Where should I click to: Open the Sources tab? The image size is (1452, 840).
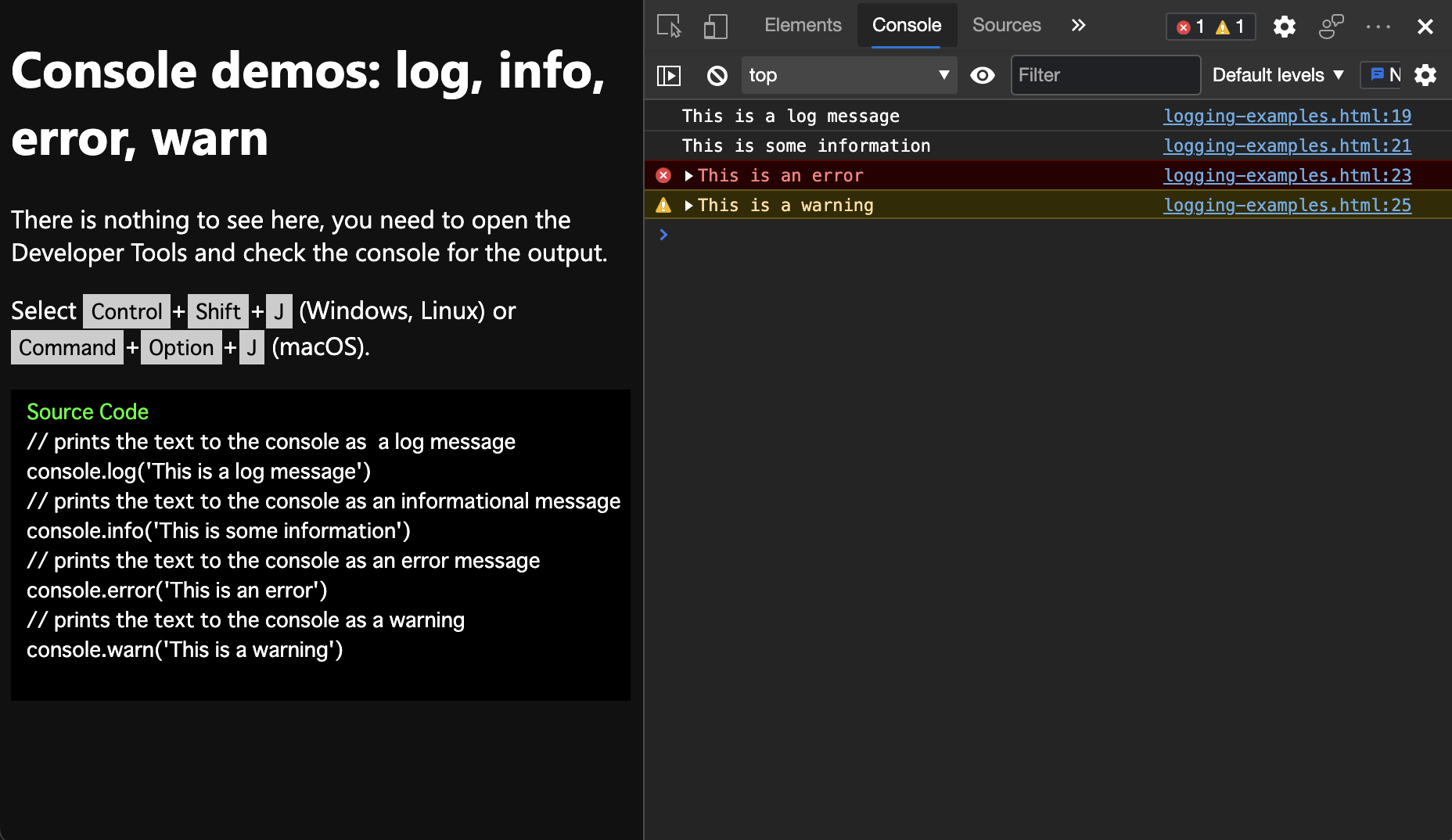(1006, 24)
